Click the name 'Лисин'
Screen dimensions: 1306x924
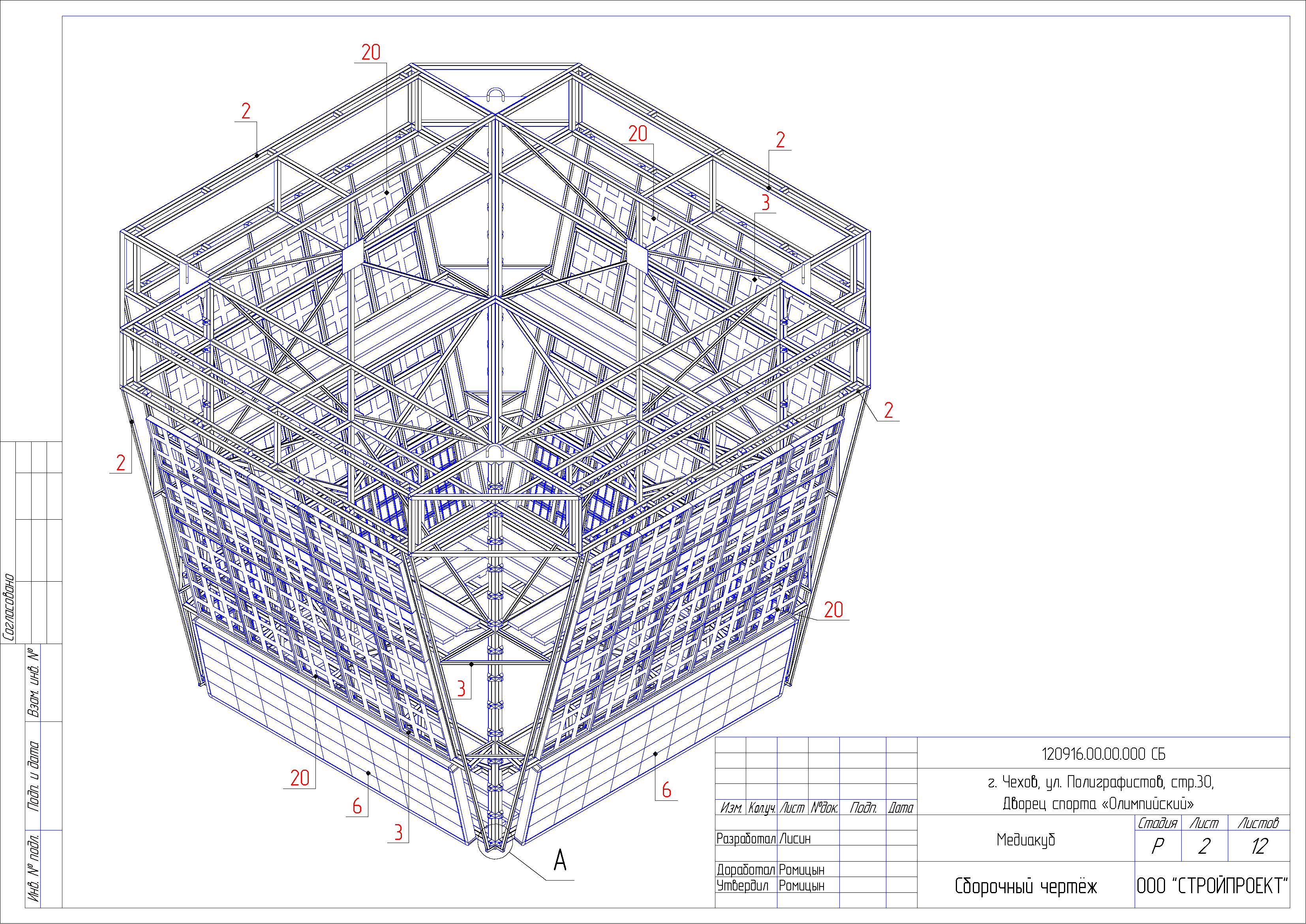[795, 839]
